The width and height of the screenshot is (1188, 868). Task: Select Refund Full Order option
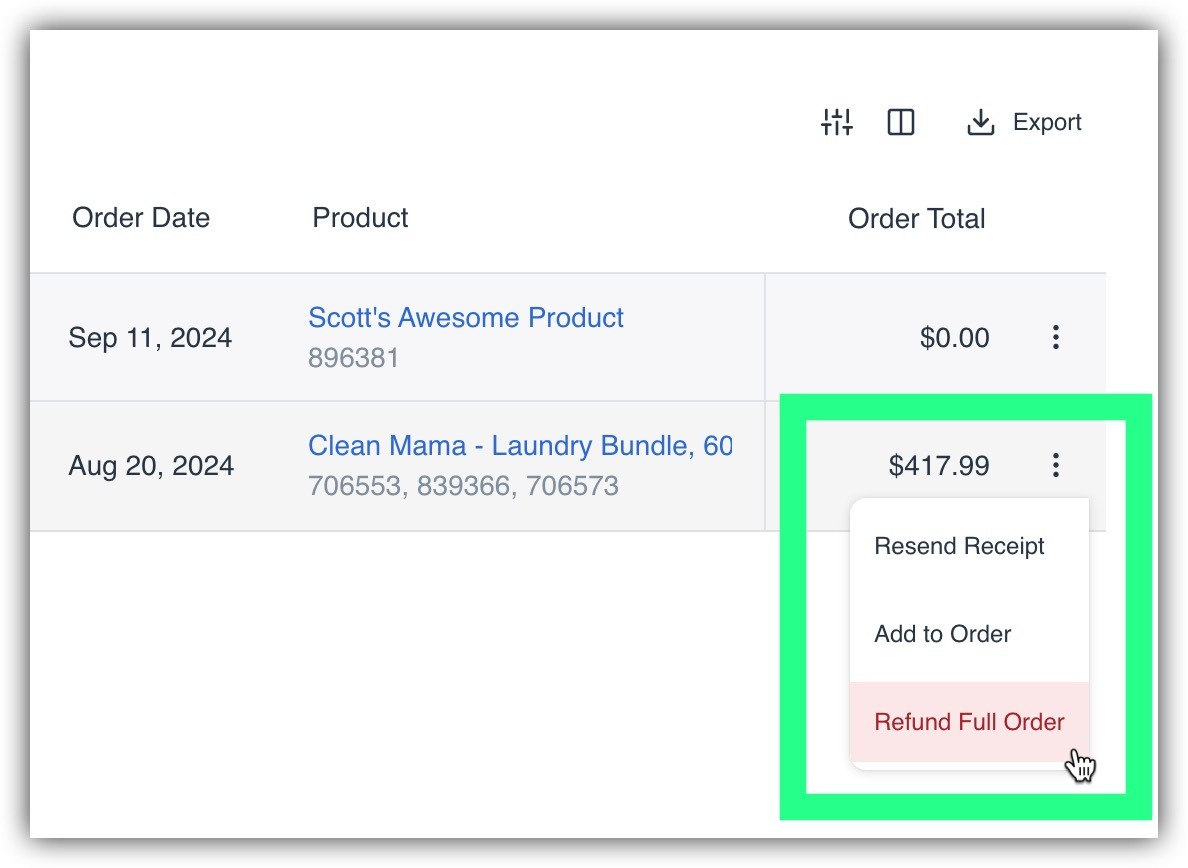968,722
